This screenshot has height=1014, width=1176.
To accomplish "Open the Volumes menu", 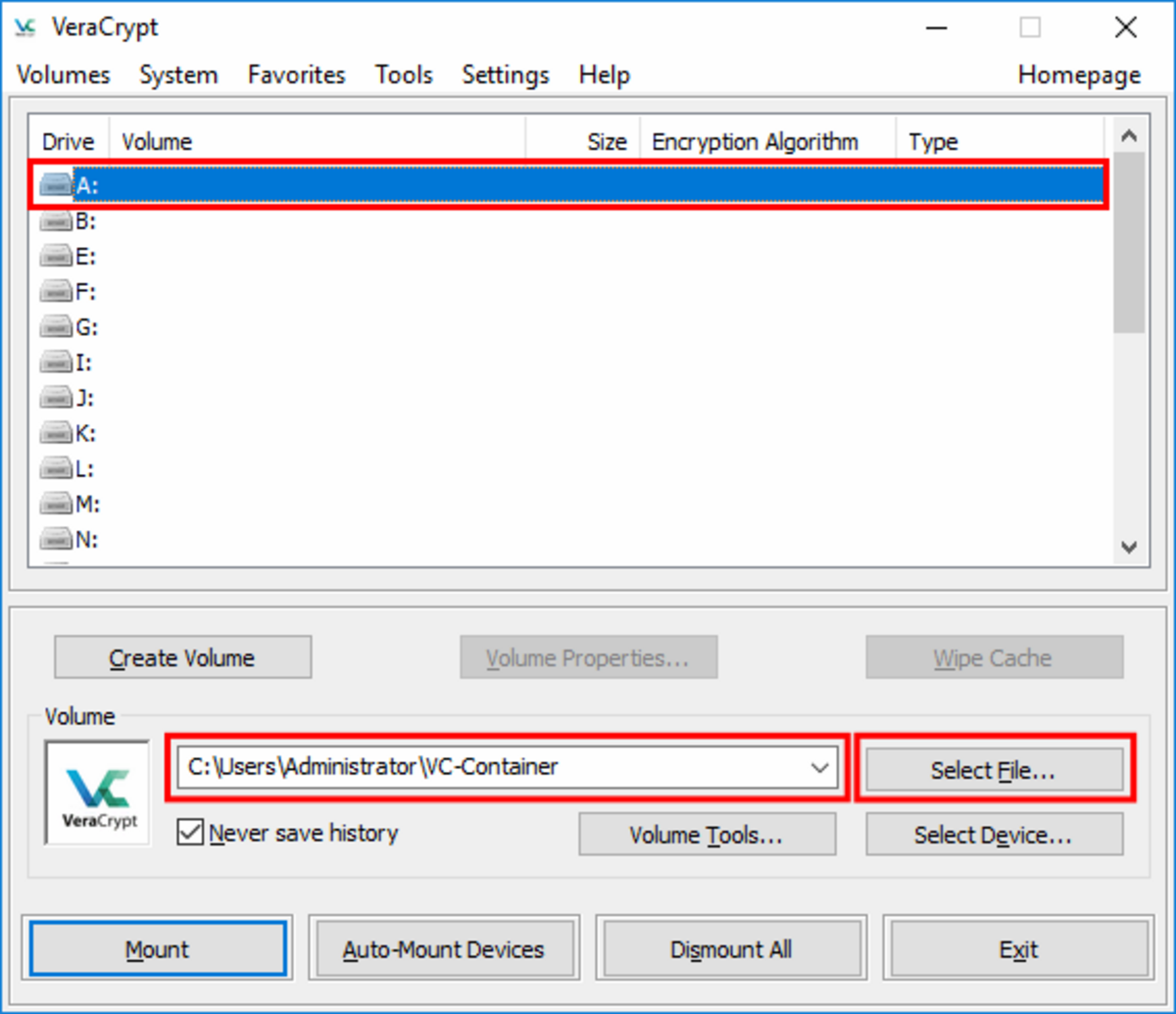I will point(64,75).
